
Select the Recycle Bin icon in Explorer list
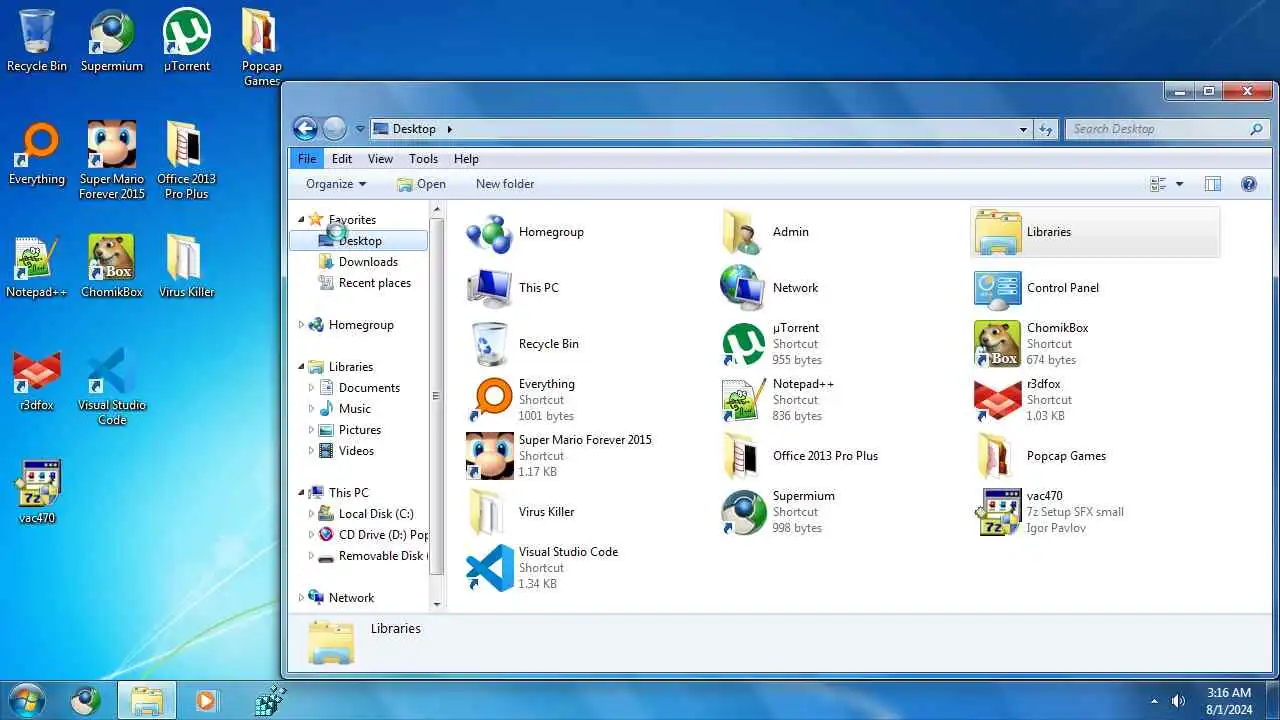tap(490, 344)
